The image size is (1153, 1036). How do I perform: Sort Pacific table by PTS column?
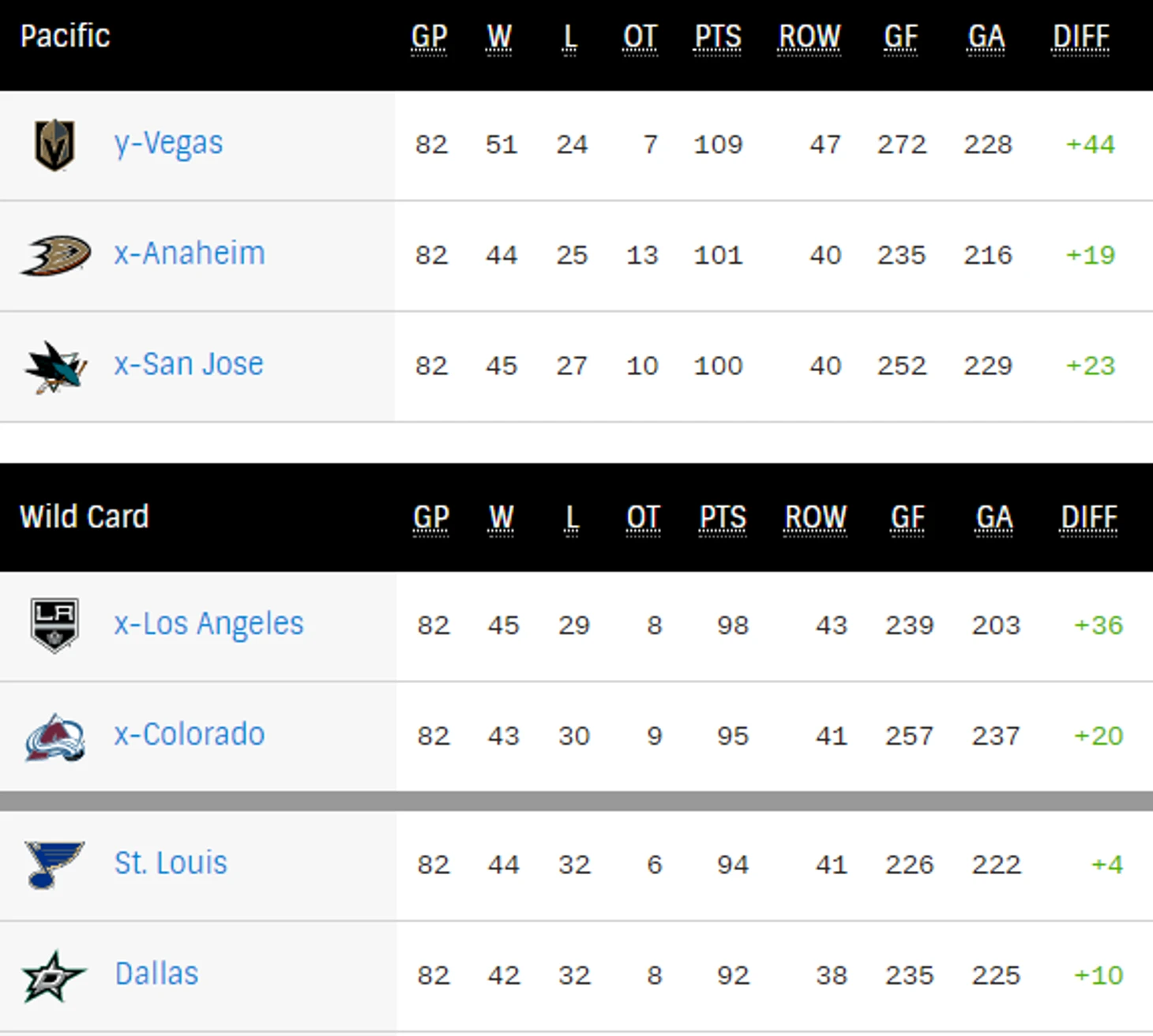718,37
